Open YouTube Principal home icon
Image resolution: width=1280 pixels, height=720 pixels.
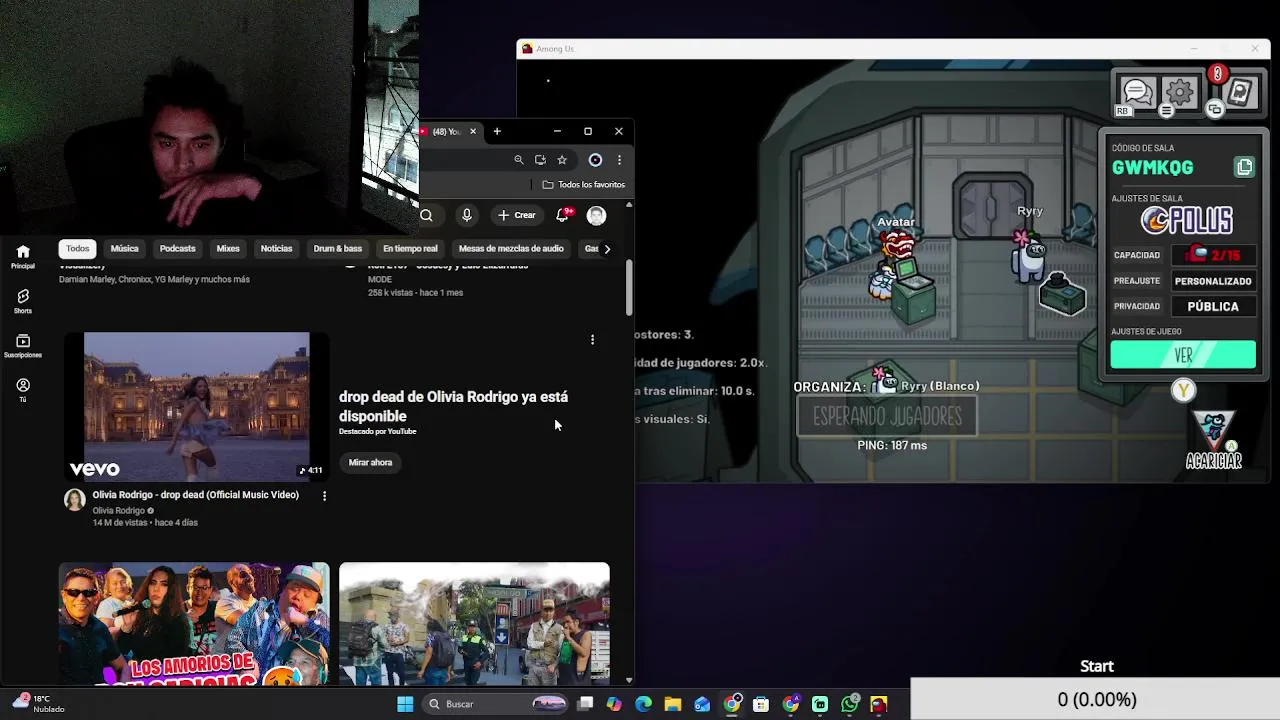click(23, 256)
